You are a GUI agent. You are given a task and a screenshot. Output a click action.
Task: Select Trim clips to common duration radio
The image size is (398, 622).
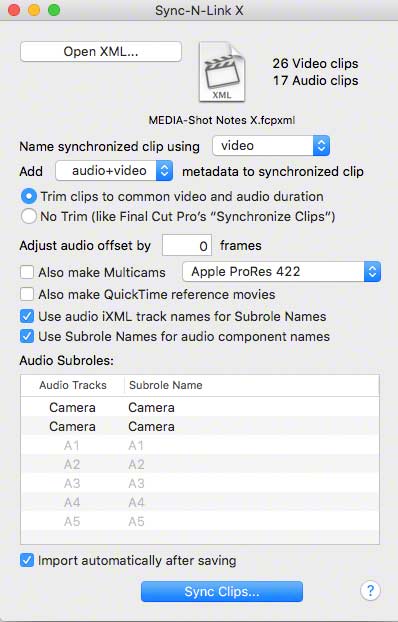pos(29,196)
